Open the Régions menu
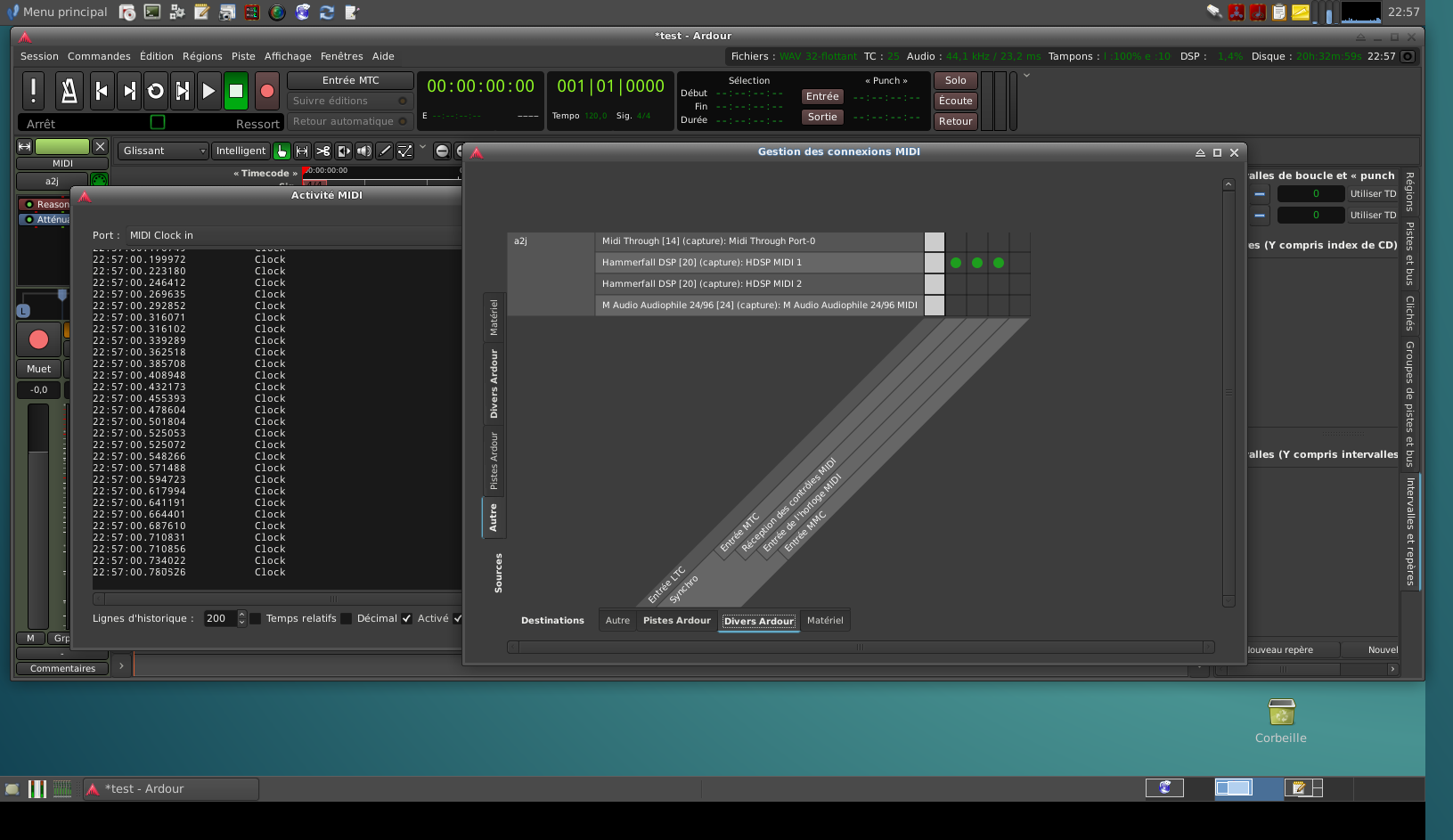The width and height of the screenshot is (1453, 840). coord(202,56)
